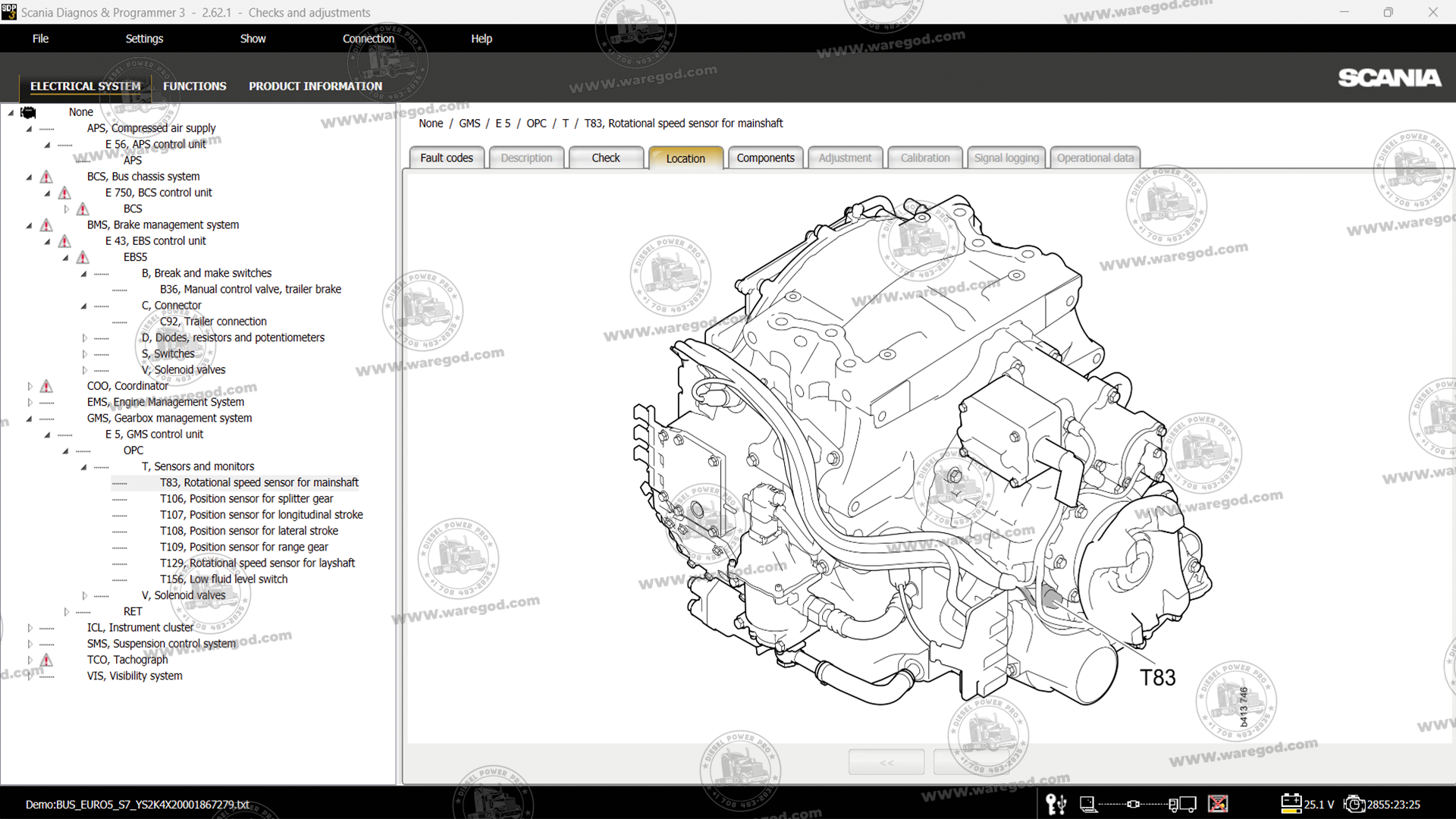Click the engine hours clock icon in status bar
The height and width of the screenshot is (819, 1456).
click(x=1355, y=804)
